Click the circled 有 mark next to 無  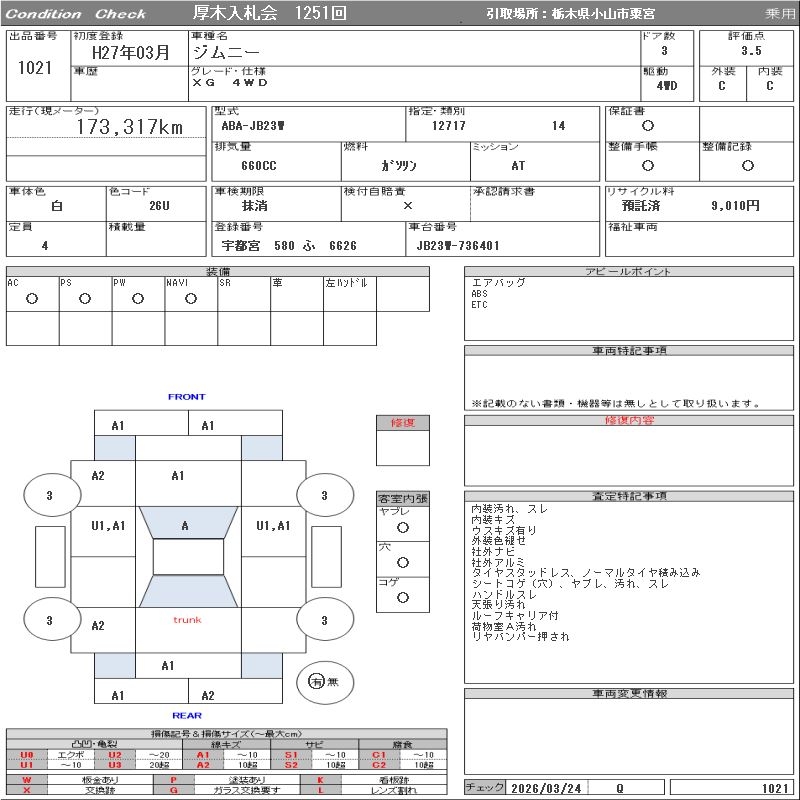(316, 682)
